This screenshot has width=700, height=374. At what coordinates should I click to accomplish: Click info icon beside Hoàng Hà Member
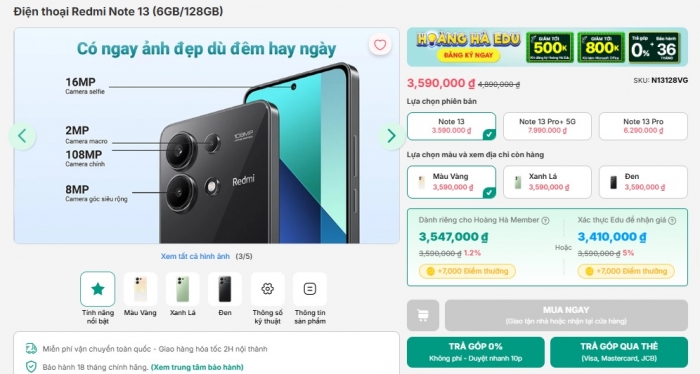pyautogui.click(x=545, y=220)
